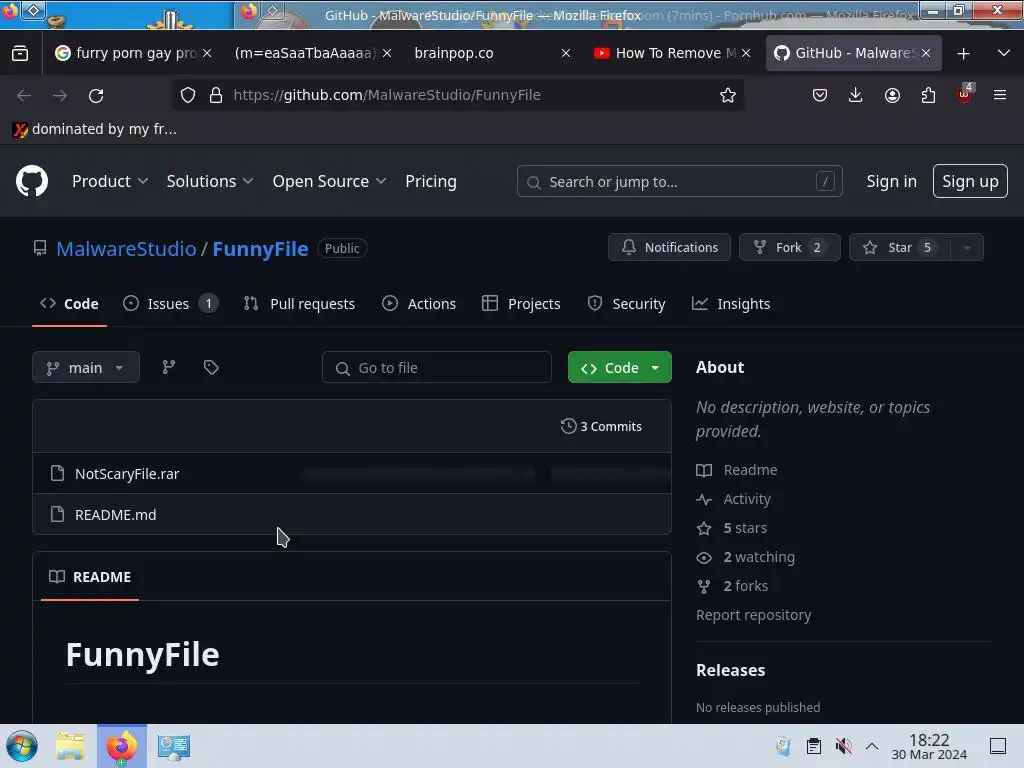Open the Firefox View tab list icon
Screen dimensions: 1024x768
(20, 54)
